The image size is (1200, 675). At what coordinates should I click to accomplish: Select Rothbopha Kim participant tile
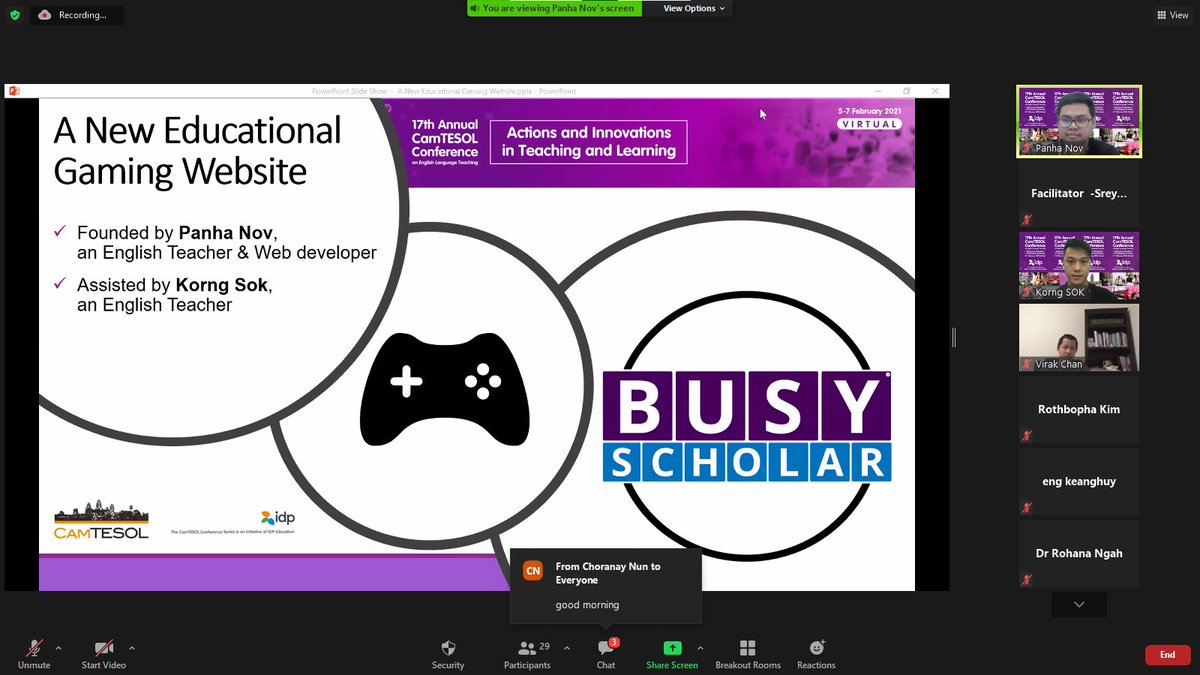pos(1079,410)
